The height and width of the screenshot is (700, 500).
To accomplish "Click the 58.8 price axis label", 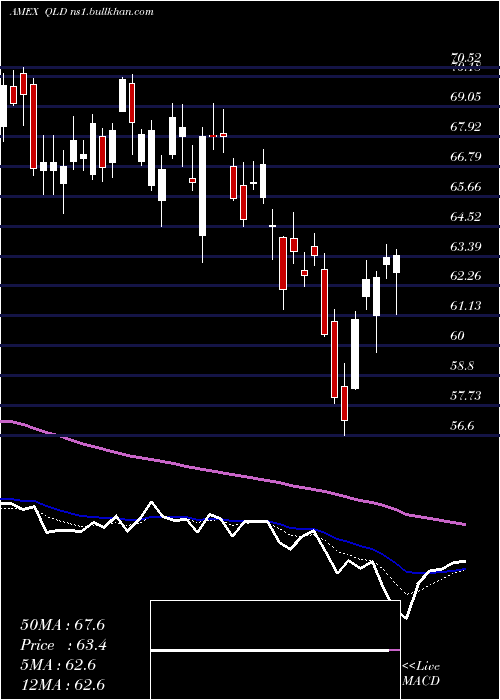I will point(462,366).
